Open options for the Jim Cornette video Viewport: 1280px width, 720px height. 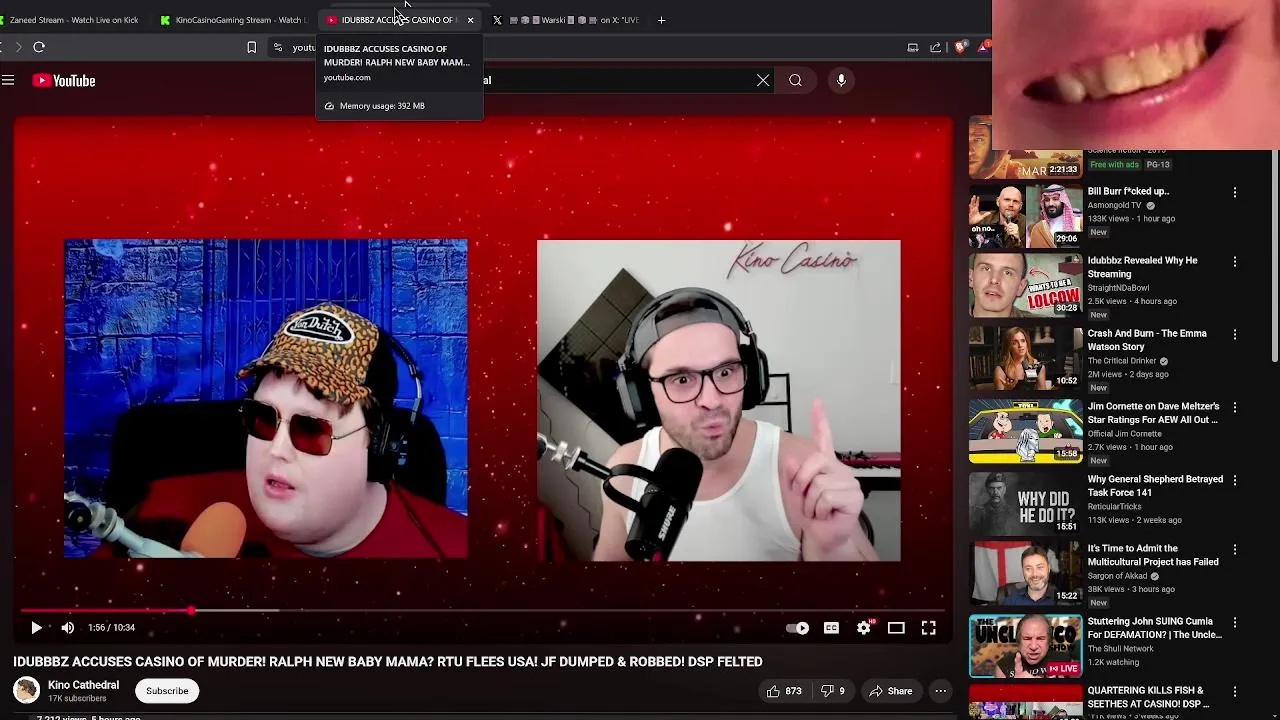pyautogui.click(x=1234, y=407)
